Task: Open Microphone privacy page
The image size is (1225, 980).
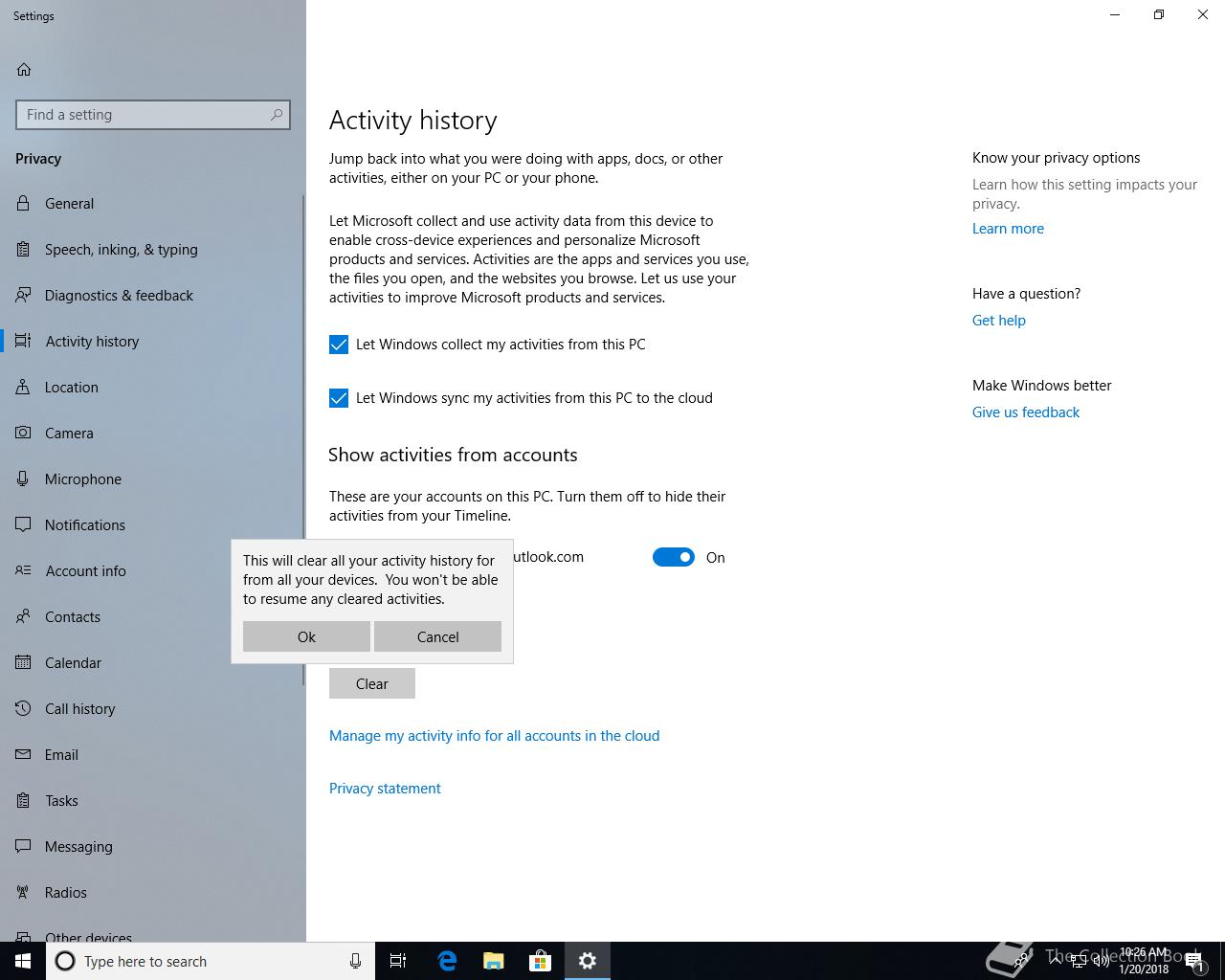Action: click(x=152, y=479)
